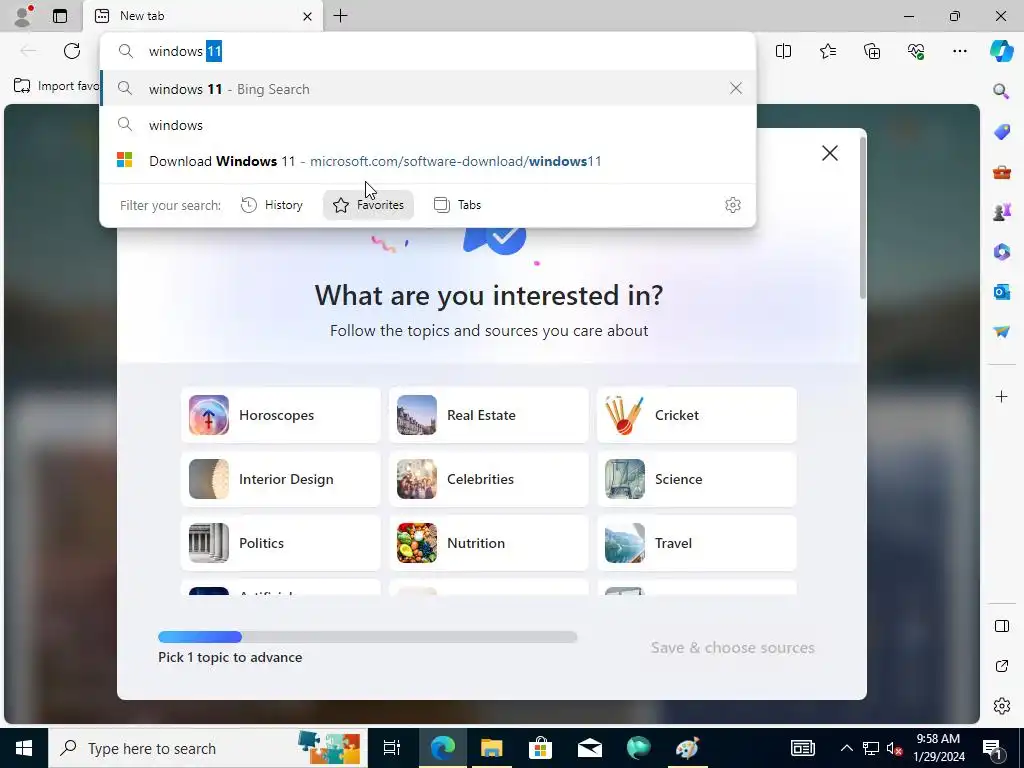1024x768 pixels.
Task: Click the browser profile icon
Action: pos(23,16)
